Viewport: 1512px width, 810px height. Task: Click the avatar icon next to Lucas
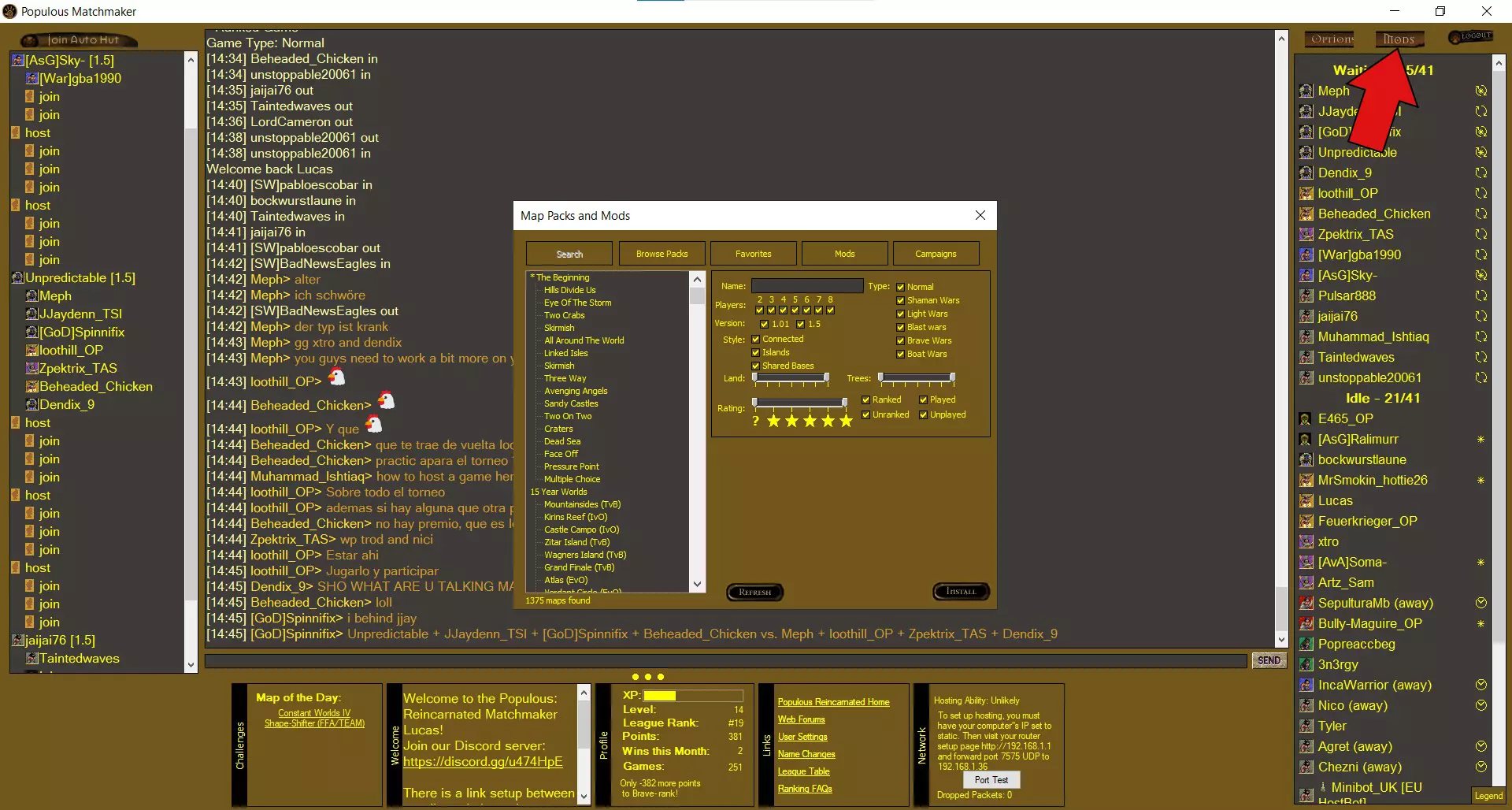[1306, 501]
